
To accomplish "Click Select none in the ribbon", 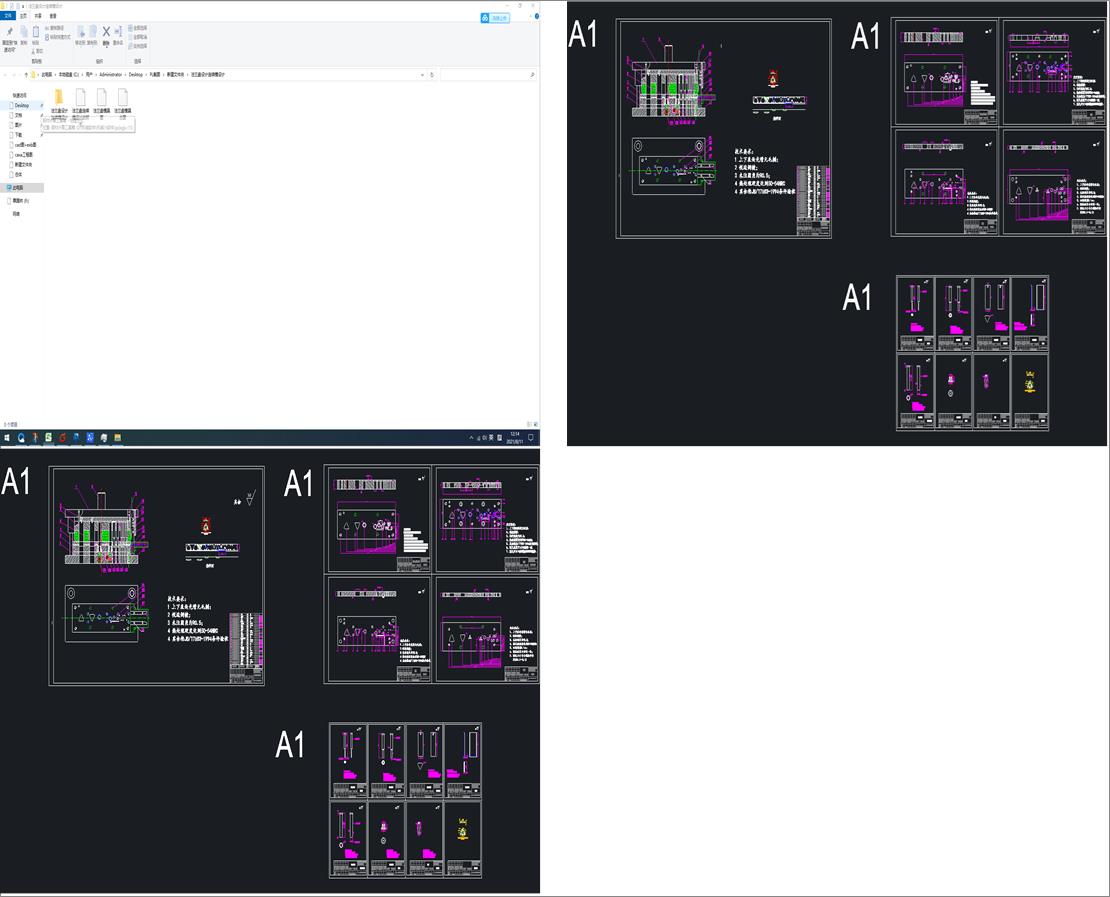I will [138, 37].
